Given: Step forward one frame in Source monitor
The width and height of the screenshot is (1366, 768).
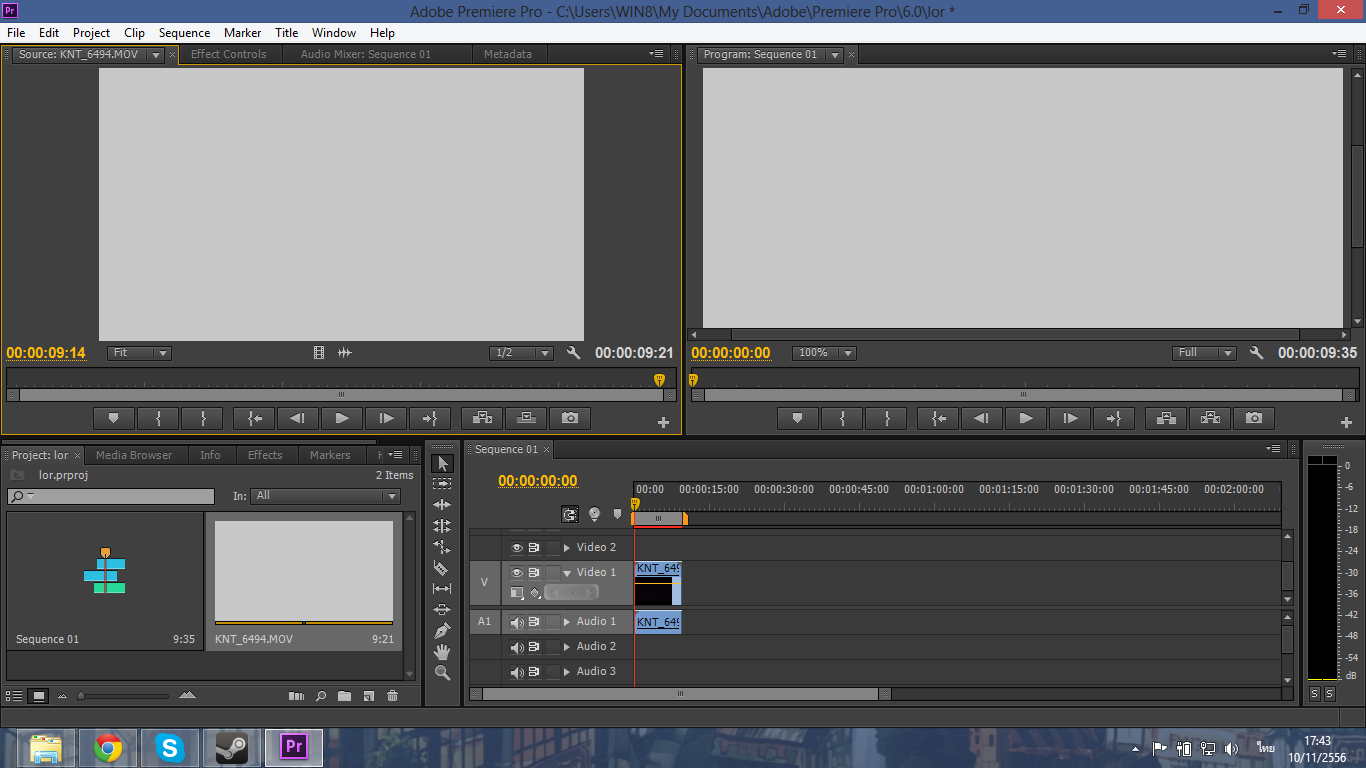Looking at the screenshot, I should click(x=386, y=418).
